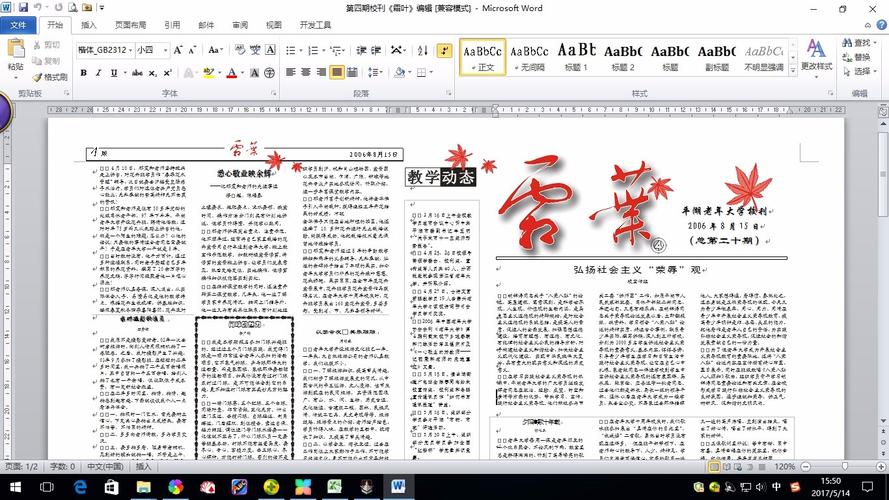Click the Sort icon in paragraph group
The image size is (889, 500).
point(422,50)
